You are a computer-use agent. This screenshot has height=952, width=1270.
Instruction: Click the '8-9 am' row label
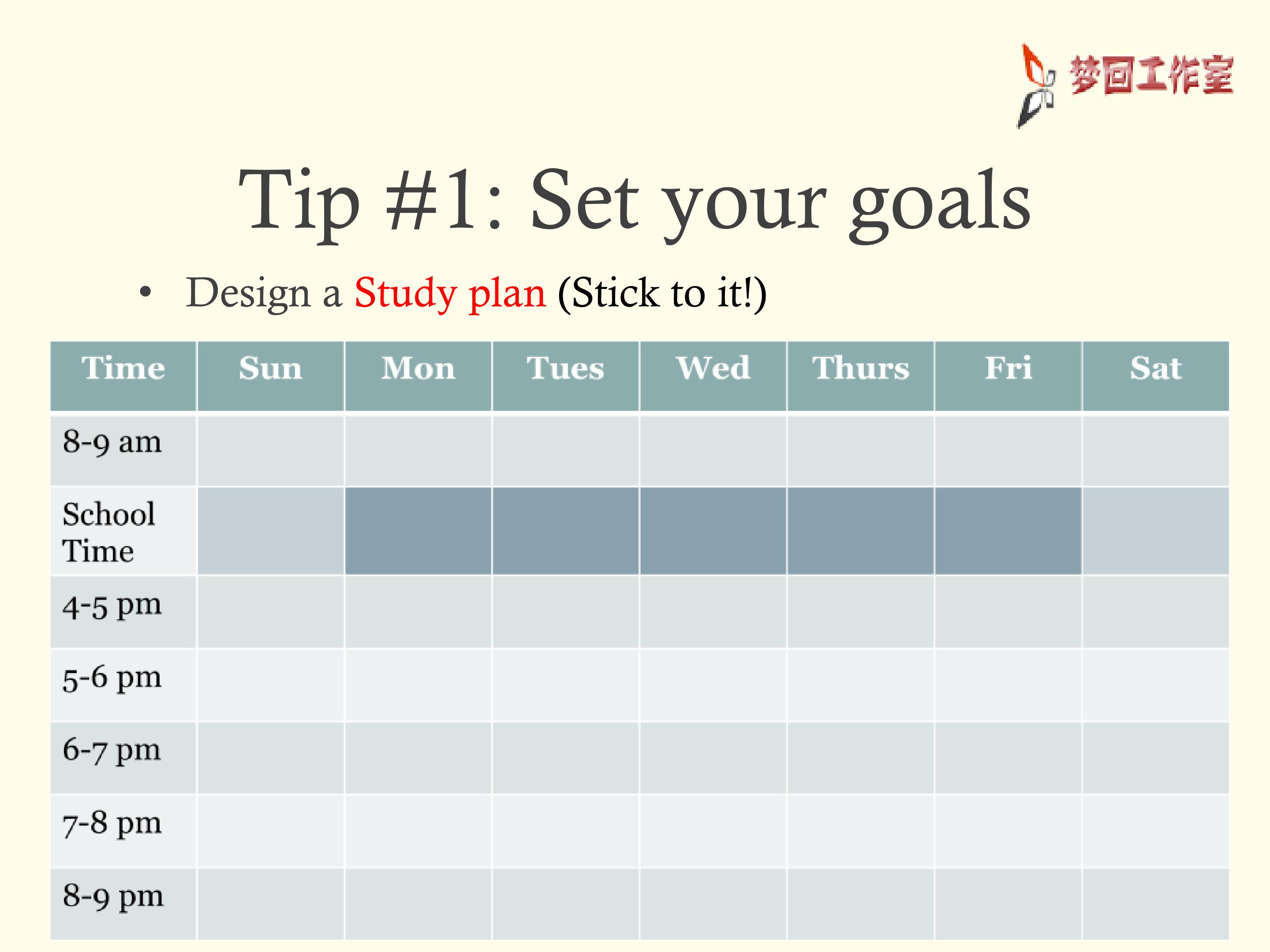[x=112, y=443]
